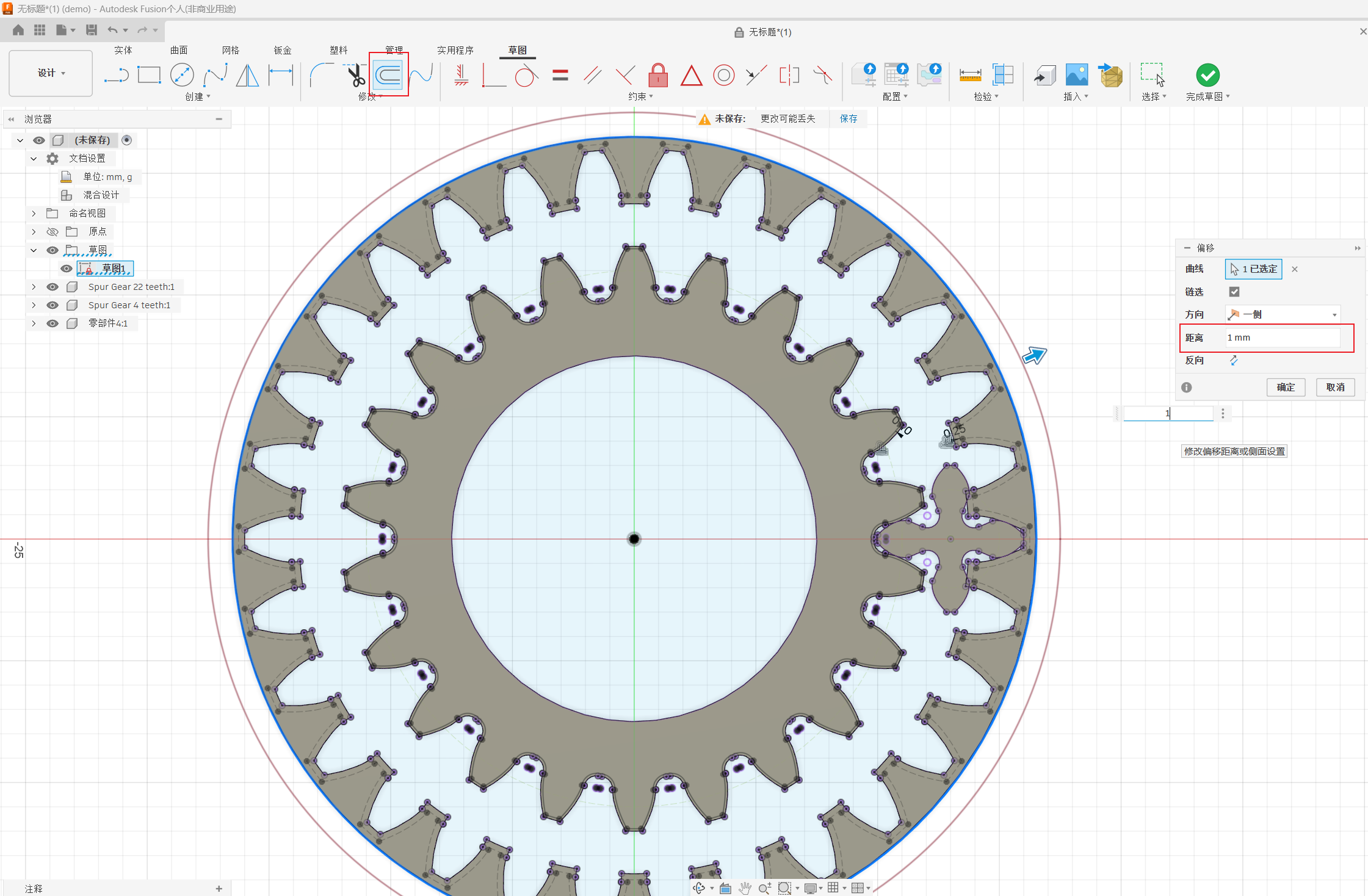The width and height of the screenshot is (1368, 896).
Task: Select the Sketch Dimension tool
Action: pos(280,75)
